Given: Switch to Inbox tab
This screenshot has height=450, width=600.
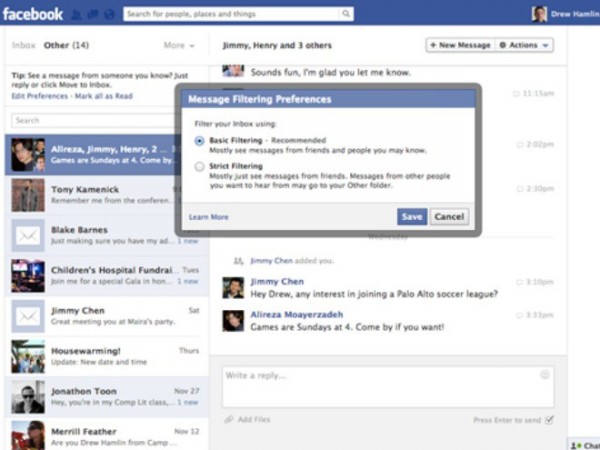Looking at the screenshot, I should click(x=24, y=45).
